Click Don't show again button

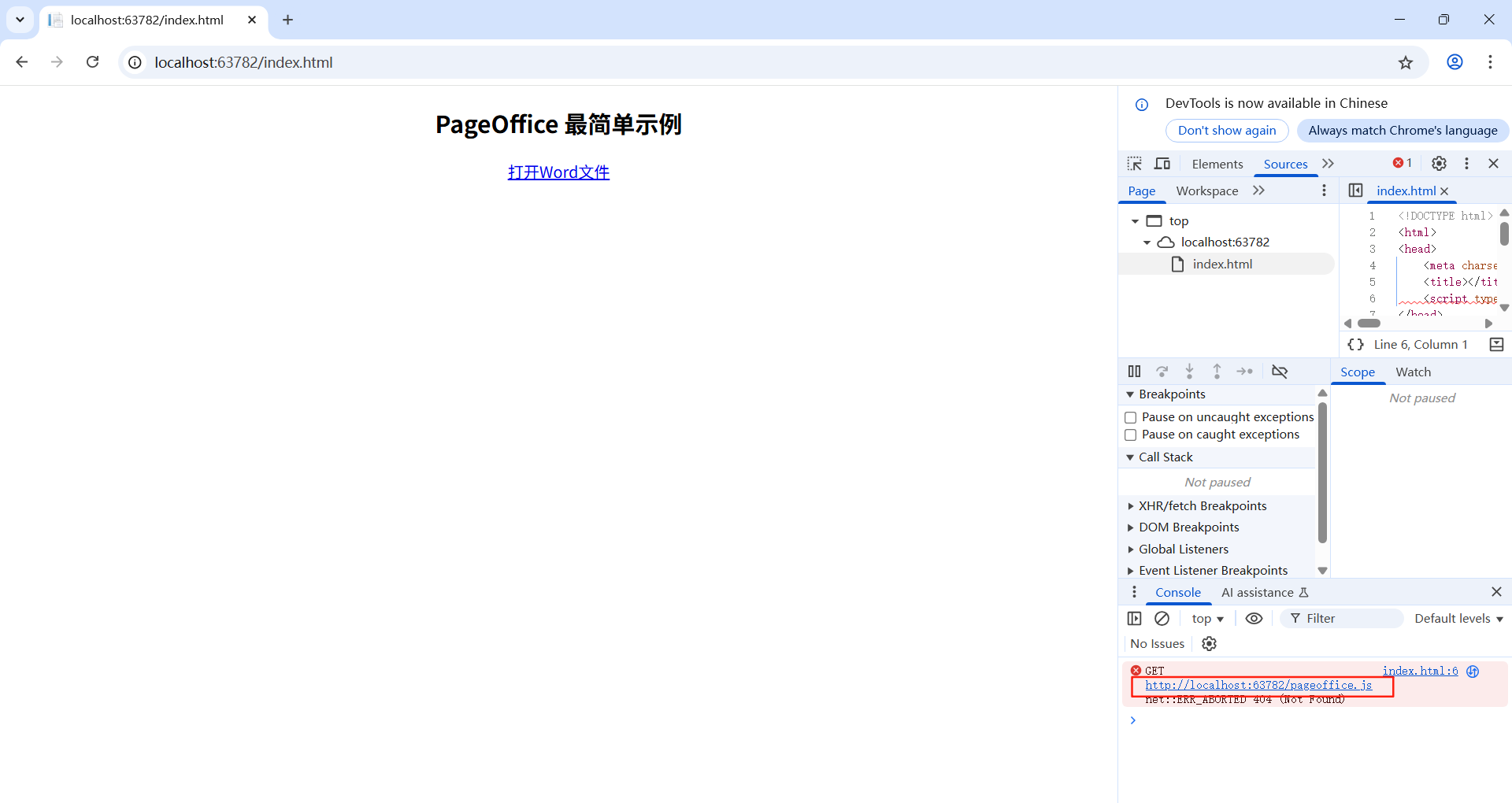(x=1227, y=131)
